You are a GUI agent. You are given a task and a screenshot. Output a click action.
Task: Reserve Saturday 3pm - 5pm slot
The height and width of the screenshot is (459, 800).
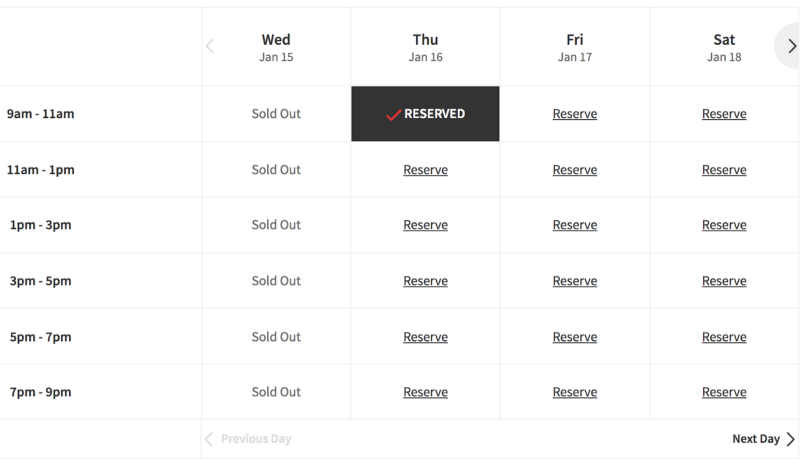click(724, 281)
